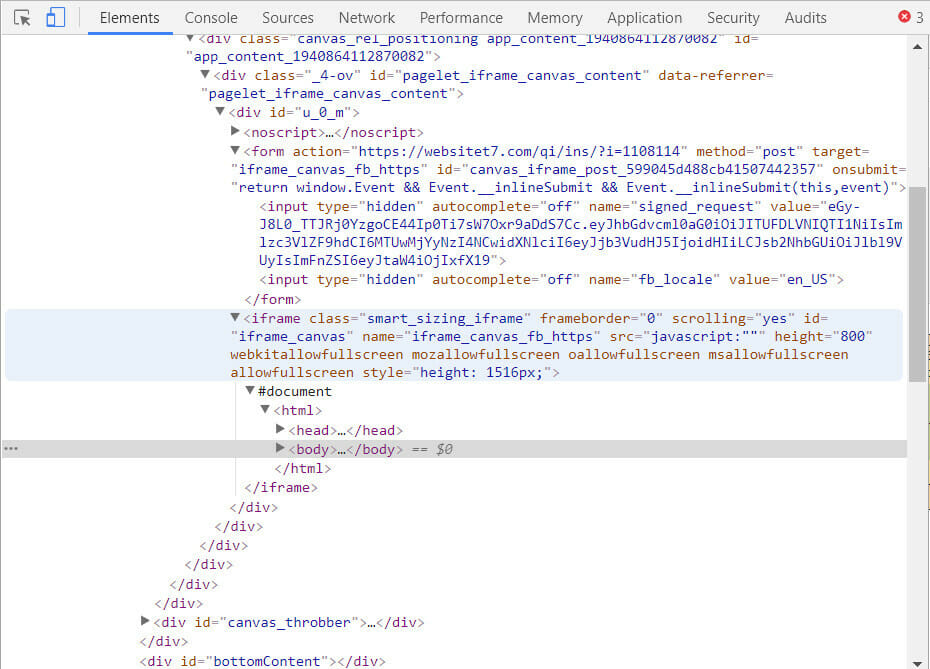
Task: Open the Security tab
Action: coord(732,18)
